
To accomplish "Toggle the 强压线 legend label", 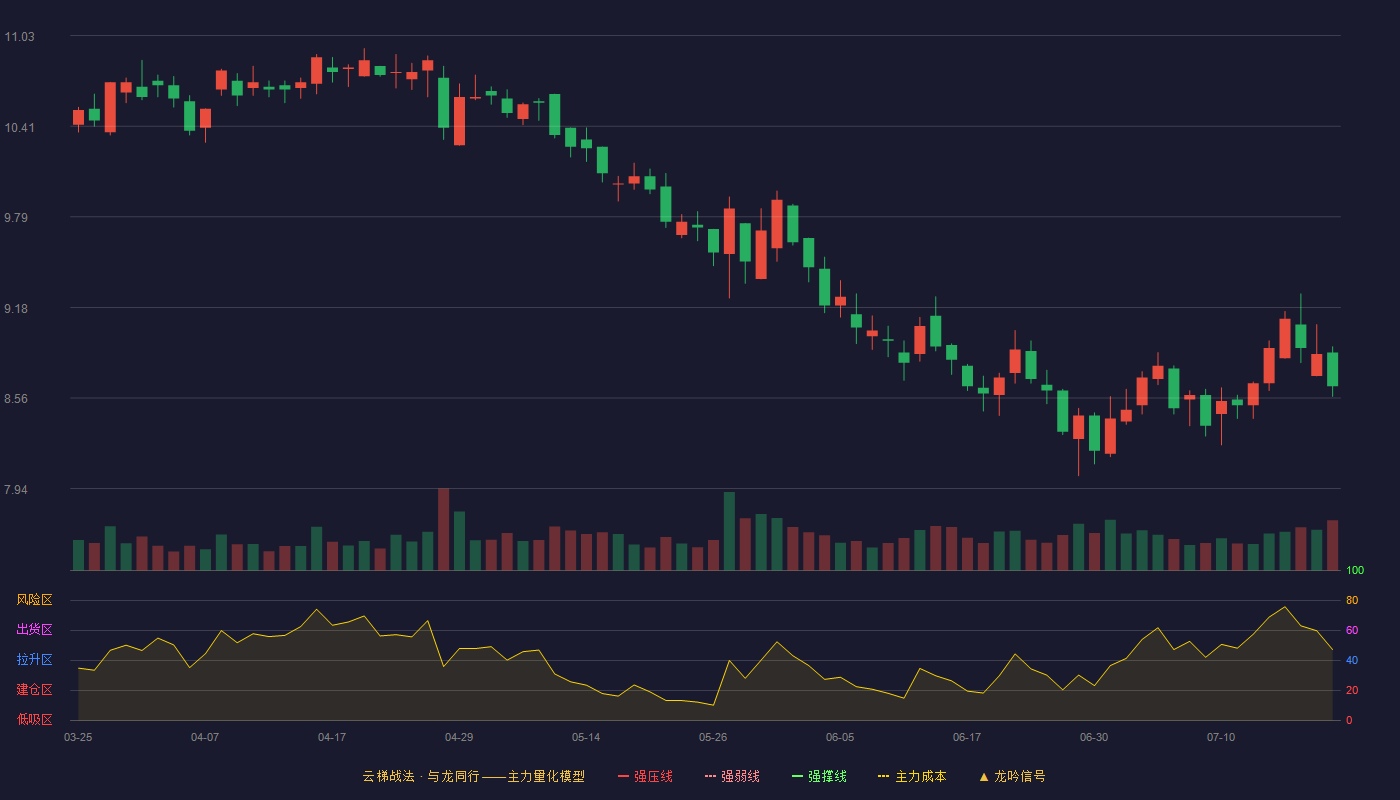I will (x=653, y=776).
